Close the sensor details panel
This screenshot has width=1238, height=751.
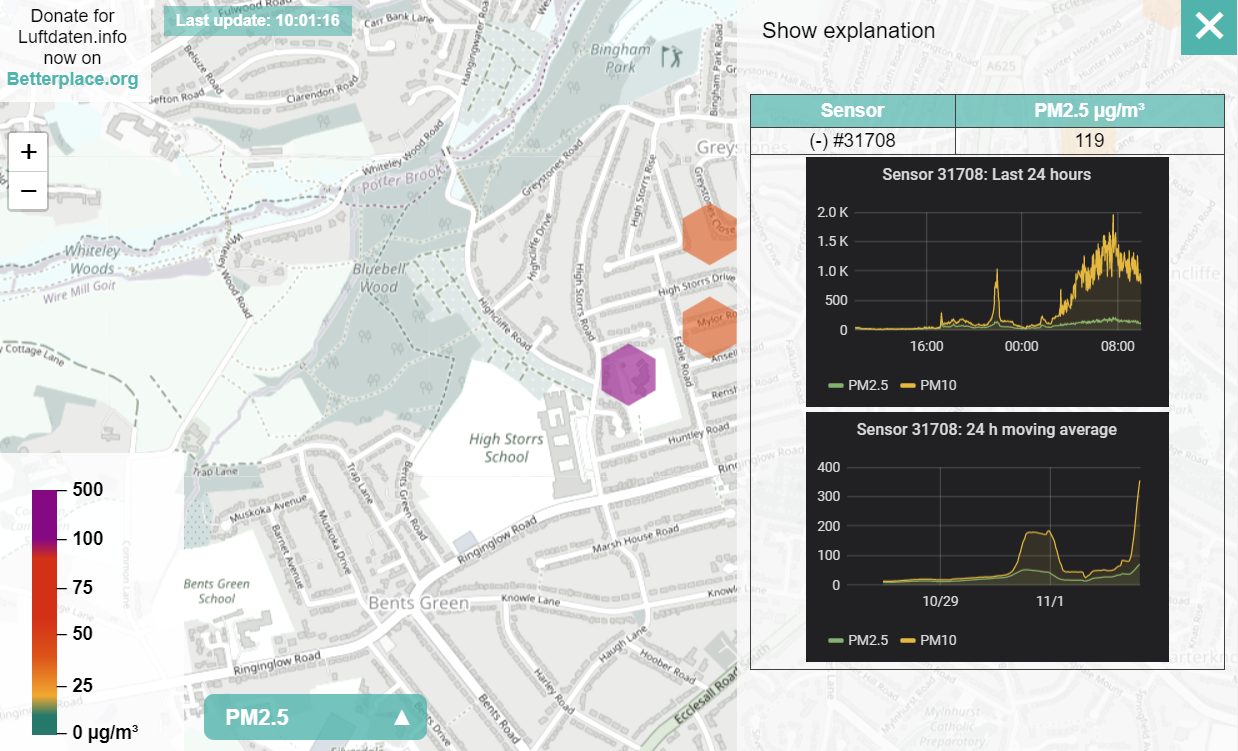click(1209, 27)
